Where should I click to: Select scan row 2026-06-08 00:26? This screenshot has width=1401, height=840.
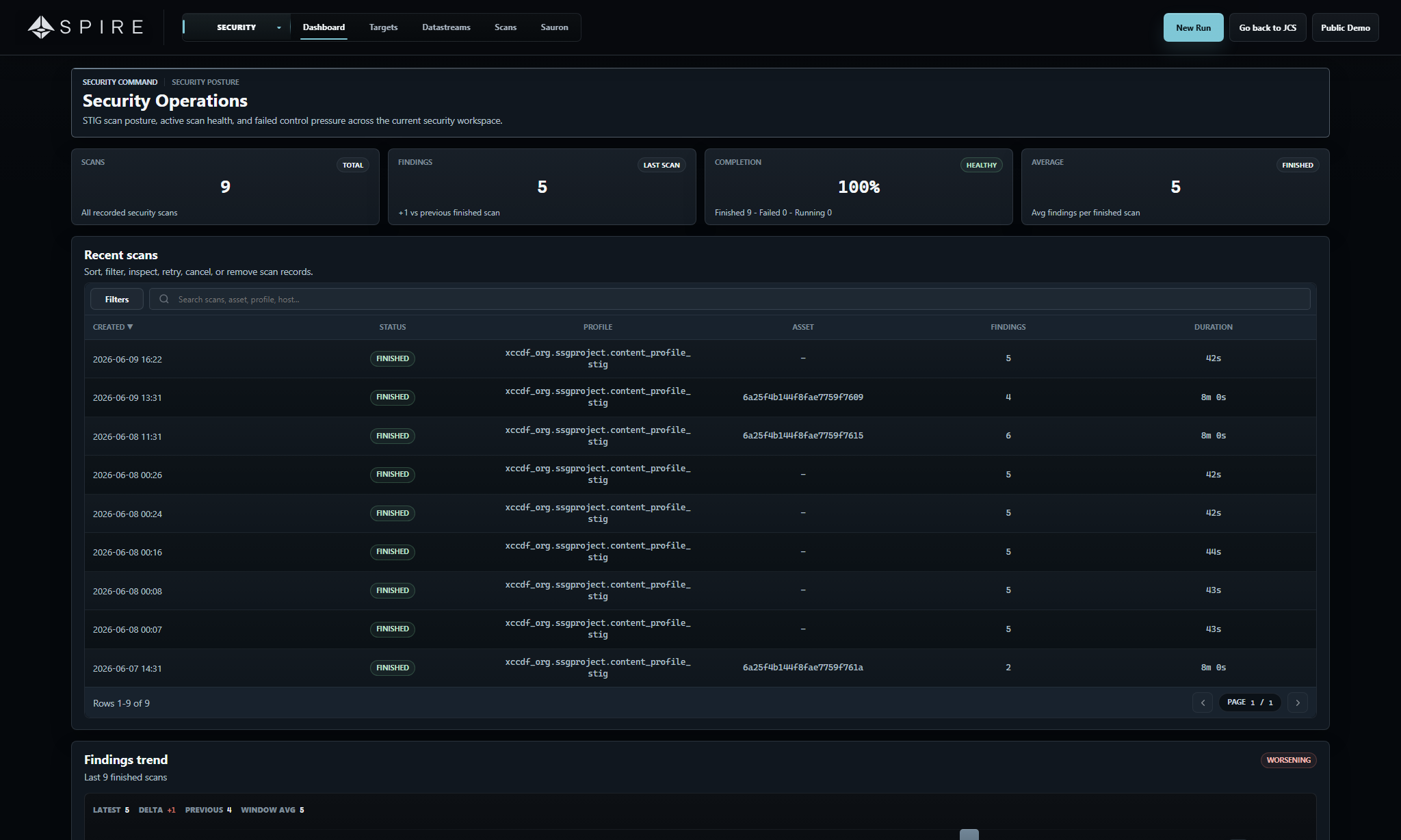(700, 475)
